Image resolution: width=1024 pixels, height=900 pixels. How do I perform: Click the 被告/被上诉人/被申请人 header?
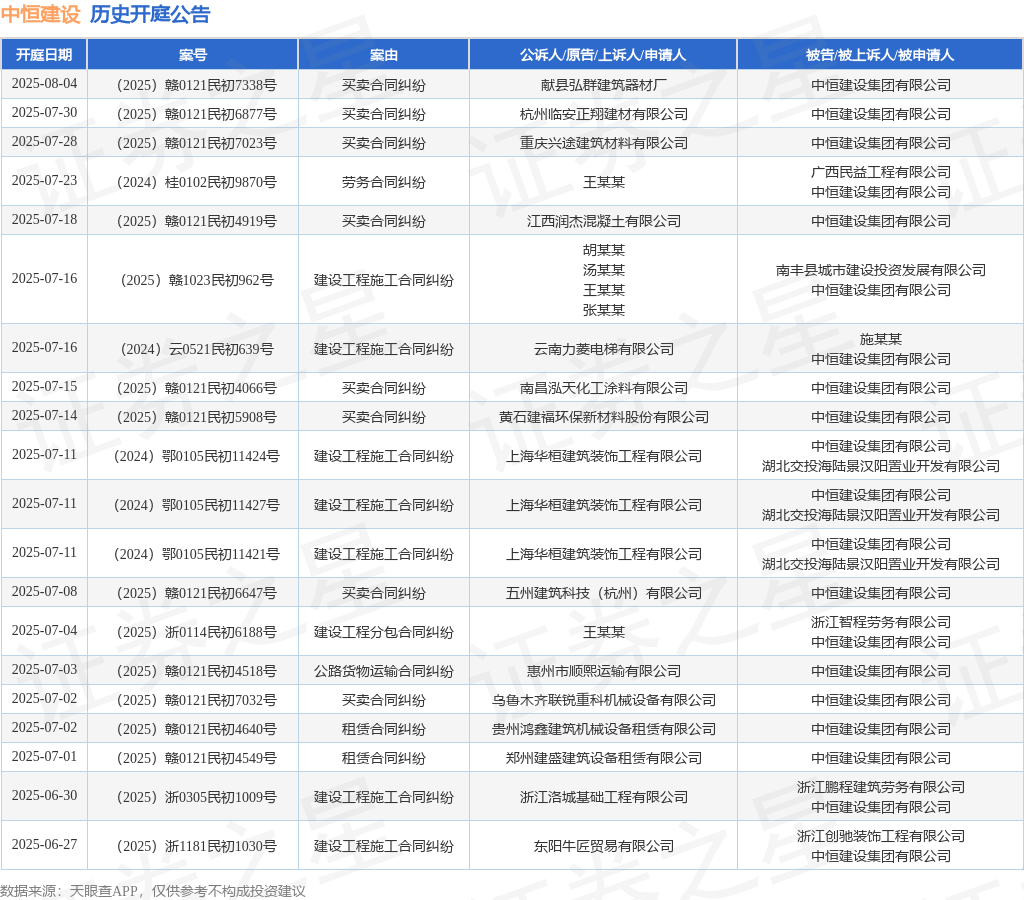(880, 55)
